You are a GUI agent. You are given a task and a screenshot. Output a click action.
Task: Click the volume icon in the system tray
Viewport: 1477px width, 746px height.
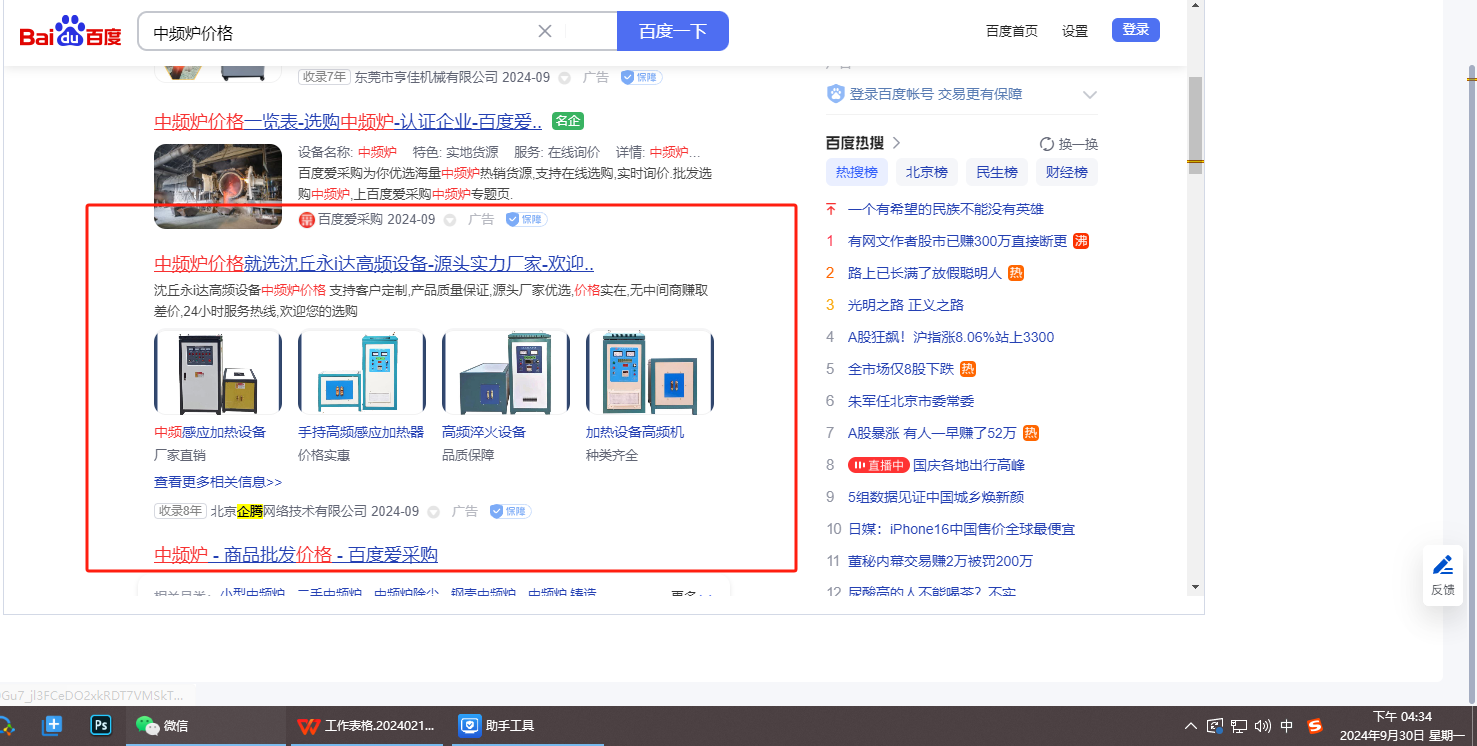[x=1263, y=726]
